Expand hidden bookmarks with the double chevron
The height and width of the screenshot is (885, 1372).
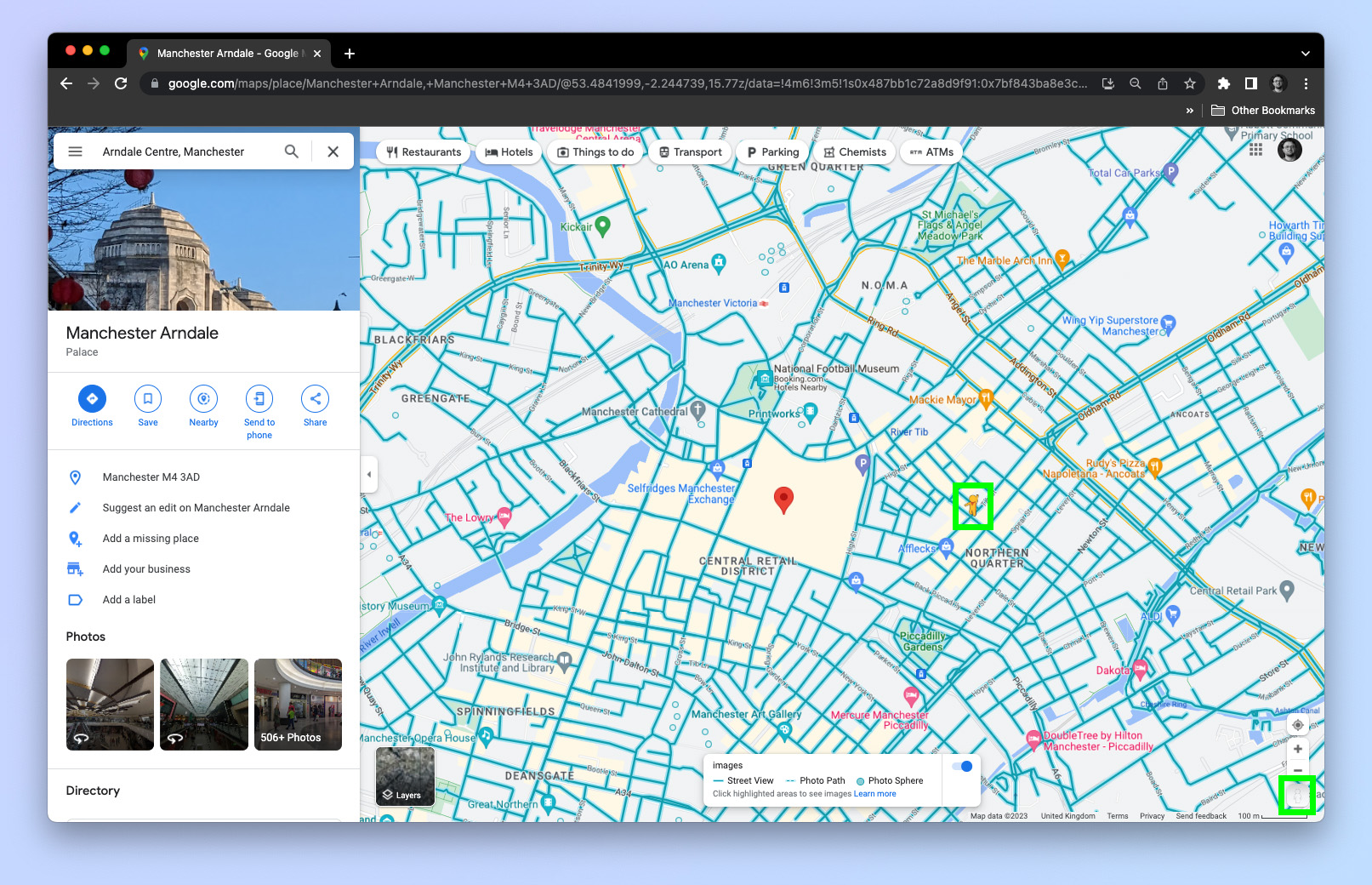click(x=1189, y=111)
